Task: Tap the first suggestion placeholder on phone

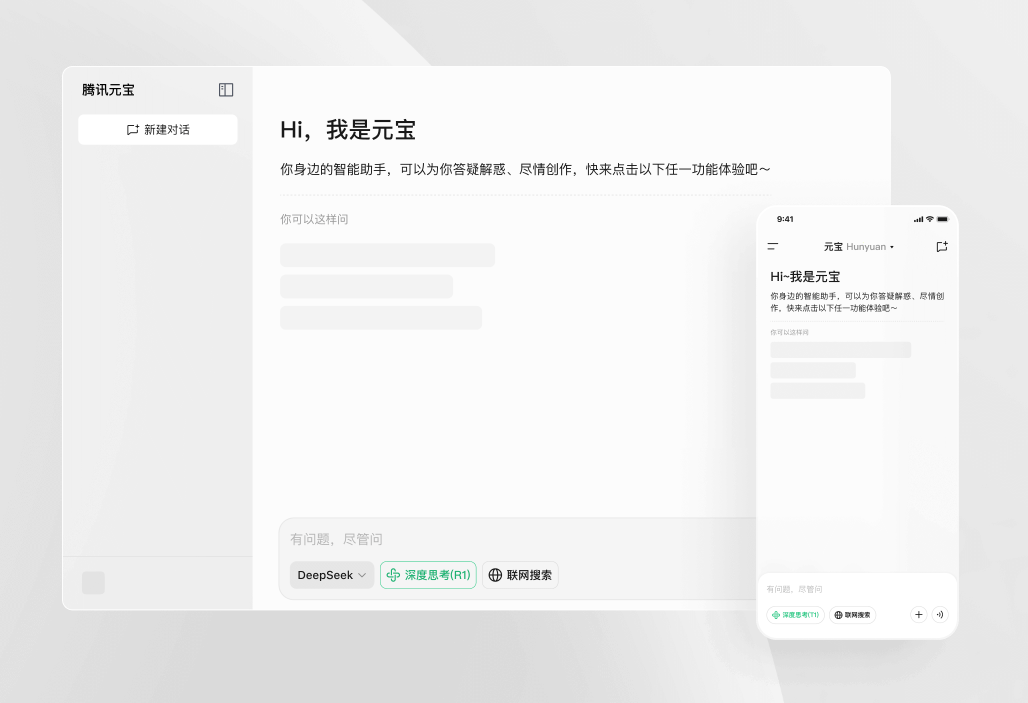Action: point(840,350)
